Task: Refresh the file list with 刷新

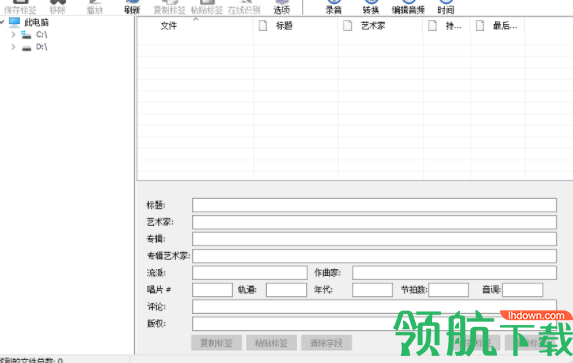Action: (x=132, y=7)
